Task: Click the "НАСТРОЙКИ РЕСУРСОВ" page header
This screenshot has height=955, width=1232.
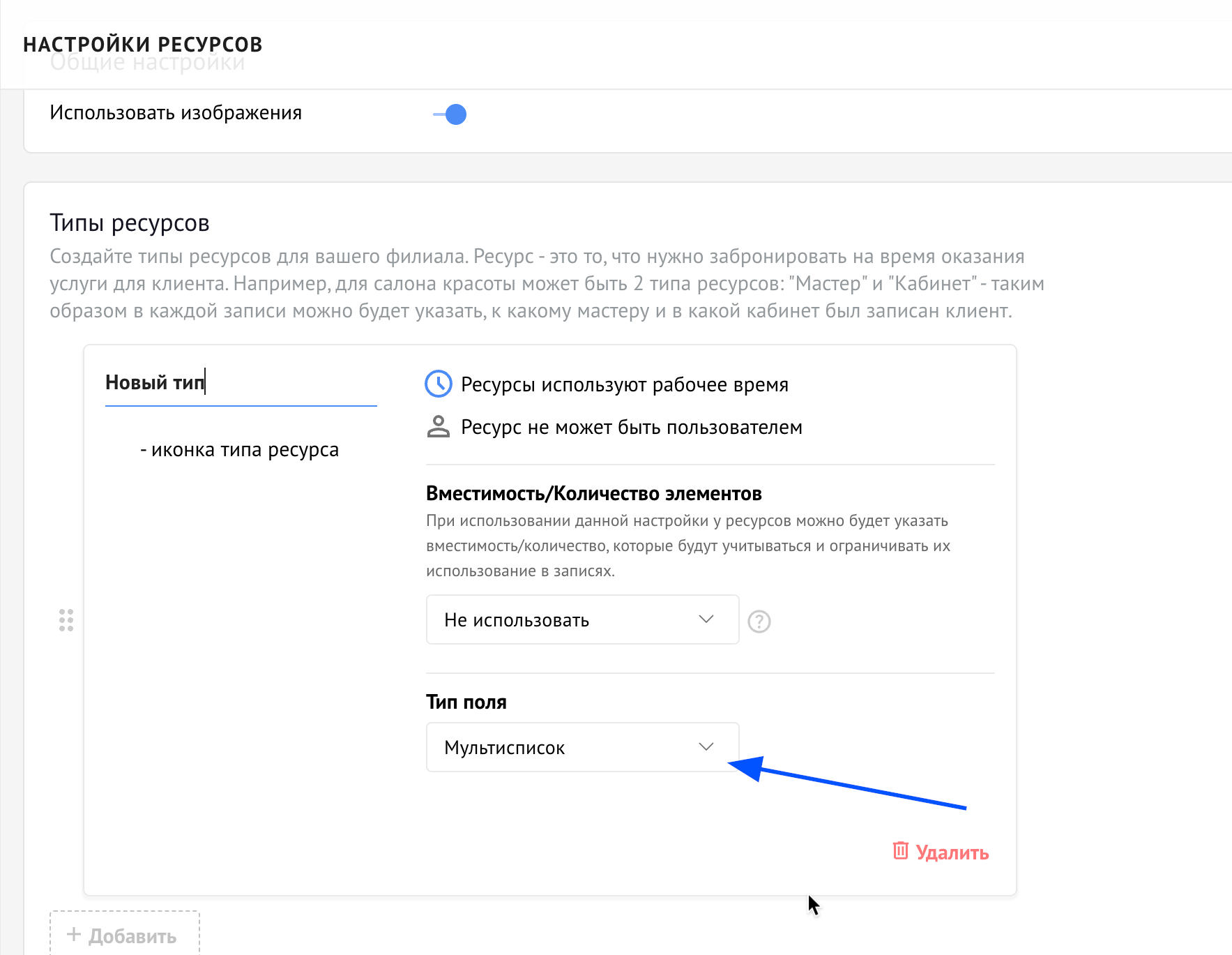Action: [x=143, y=45]
